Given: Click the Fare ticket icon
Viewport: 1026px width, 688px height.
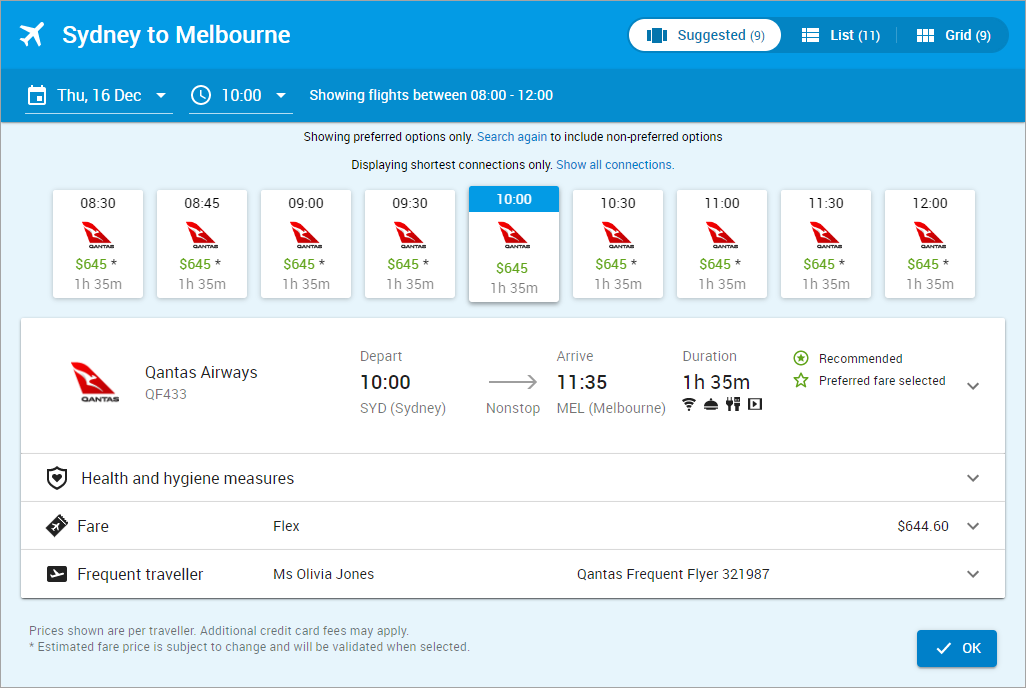Looking at the screenshot, I should 57,526.
